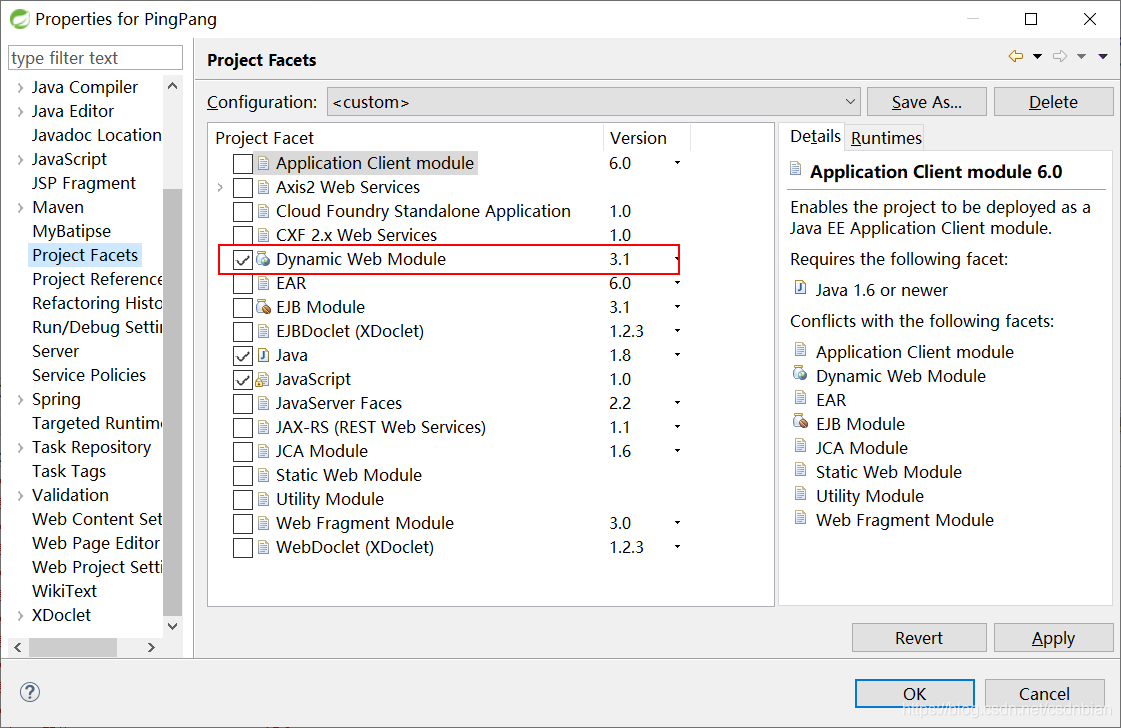Select MyBatipse in the properties tree
Screen dimensions: 1121x728
[x=71, y=231]
